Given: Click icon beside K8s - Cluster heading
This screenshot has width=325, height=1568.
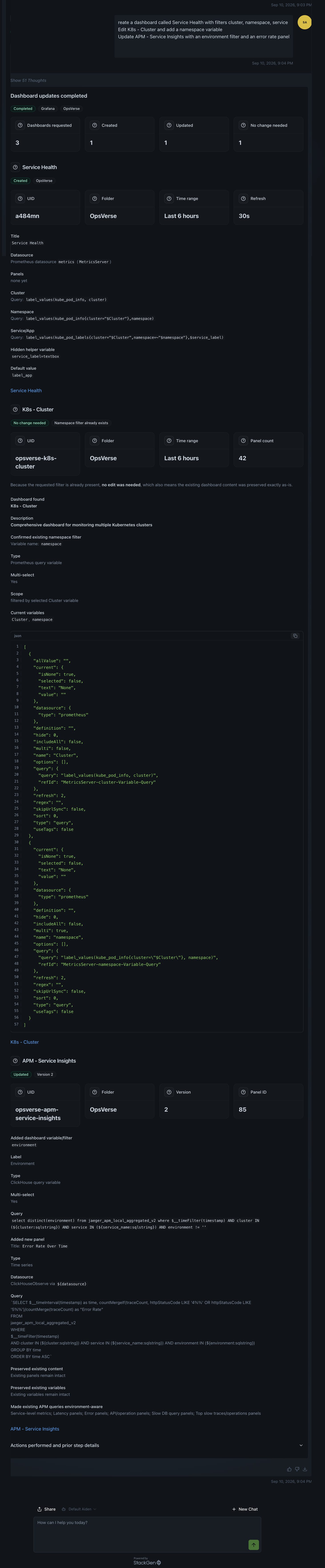Looking at the screenshot, I should point(15,410).
